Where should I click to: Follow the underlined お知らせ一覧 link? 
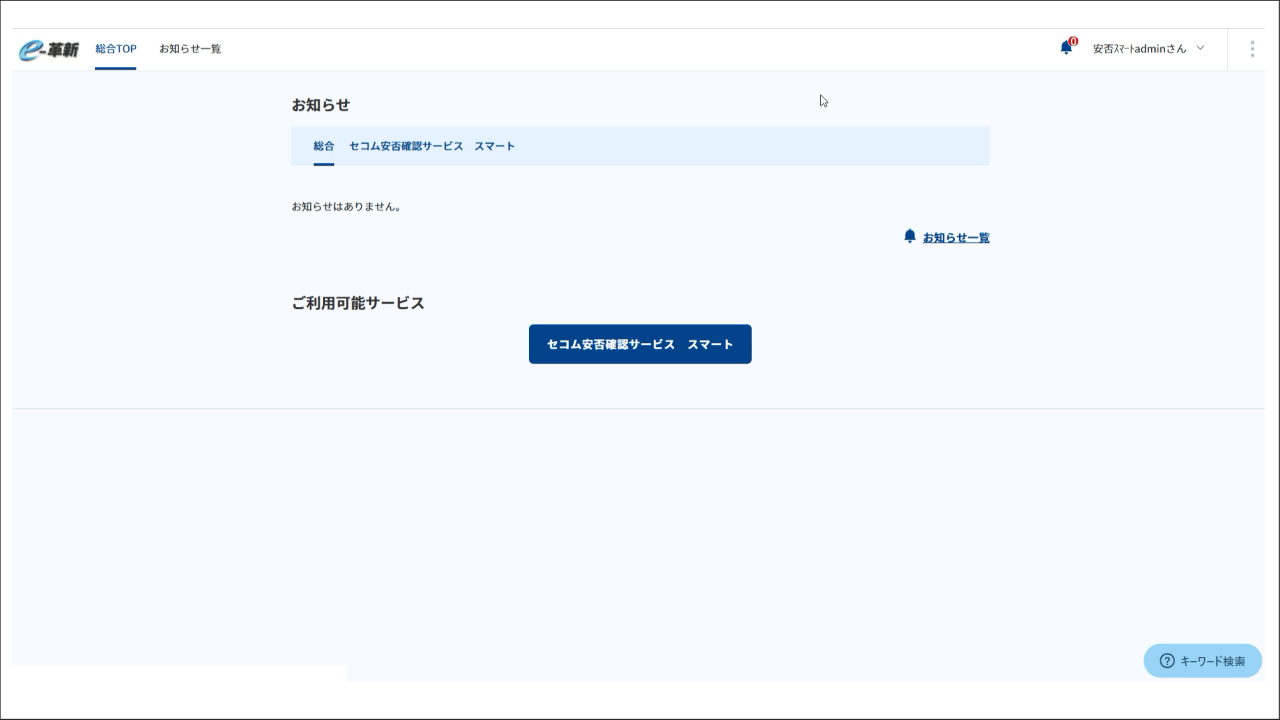click(x=956, y=238)
